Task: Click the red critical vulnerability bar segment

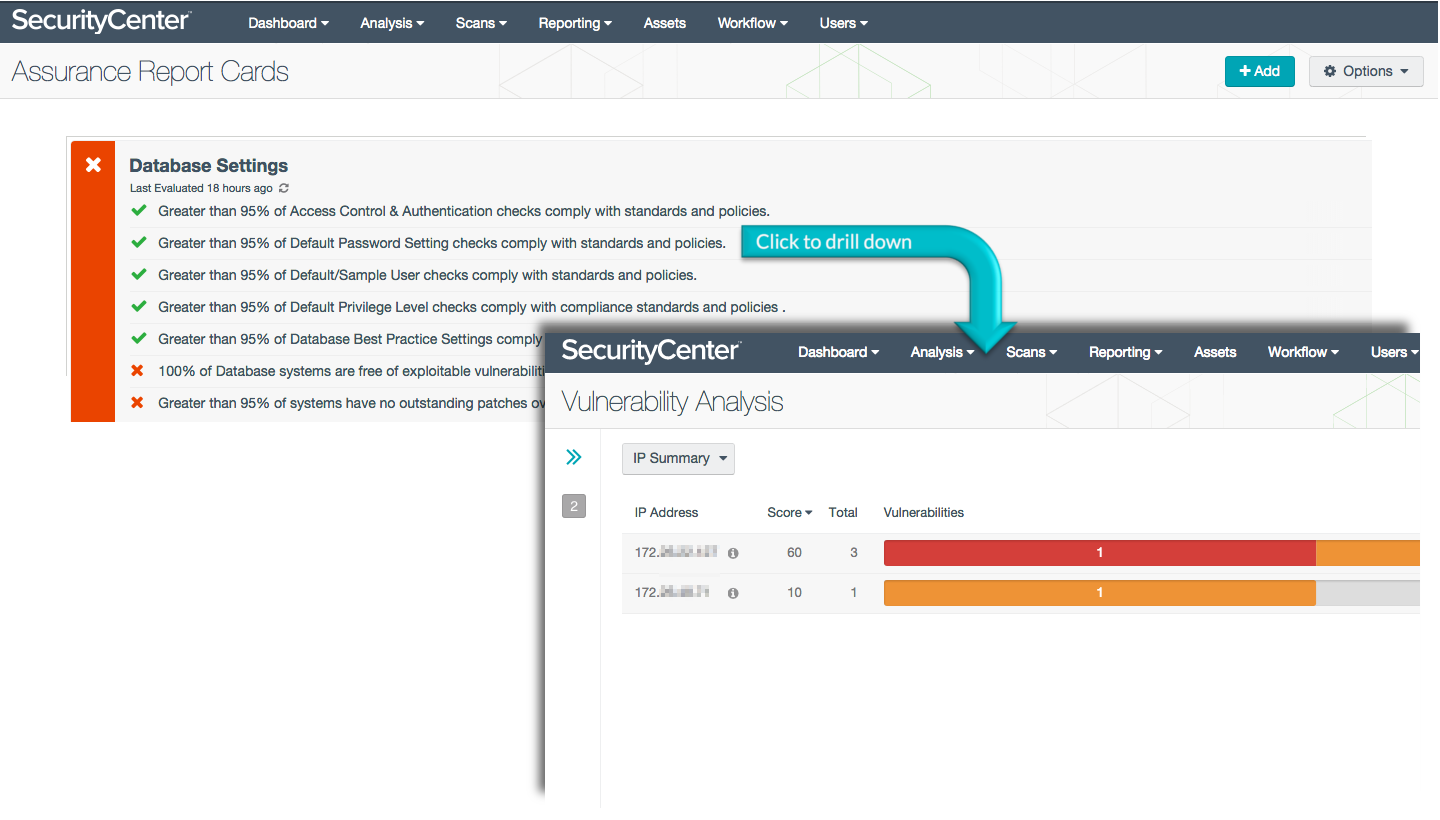Action: tap(1099, 553)
